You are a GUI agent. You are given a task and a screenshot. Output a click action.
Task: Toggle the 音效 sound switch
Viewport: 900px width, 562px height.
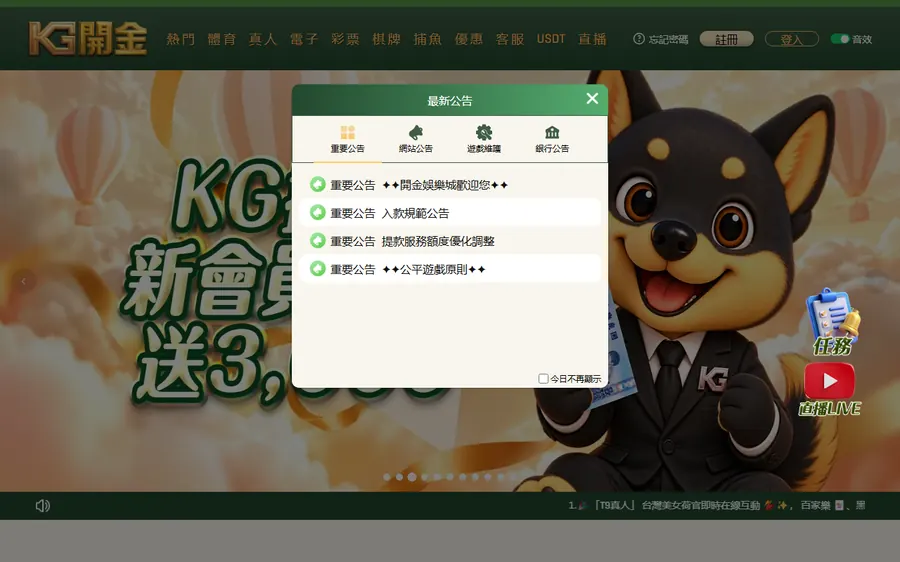click(x=840, y=39)
